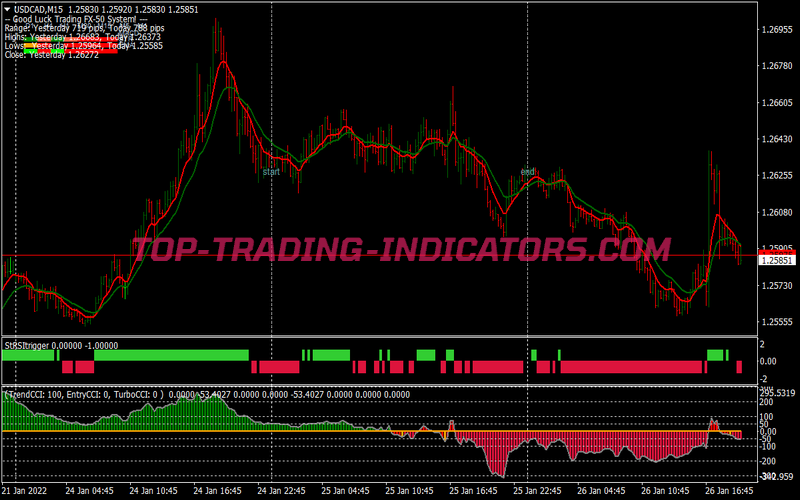
Task: Click the USDCAD,M15 chart title text
Action: (39, 10)
